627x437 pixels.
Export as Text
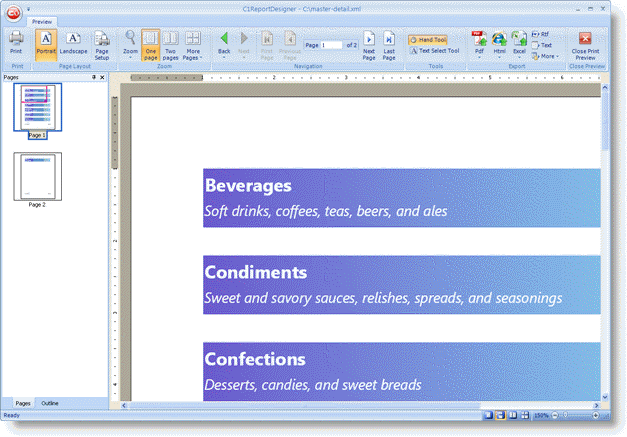[x=542, y=45]
